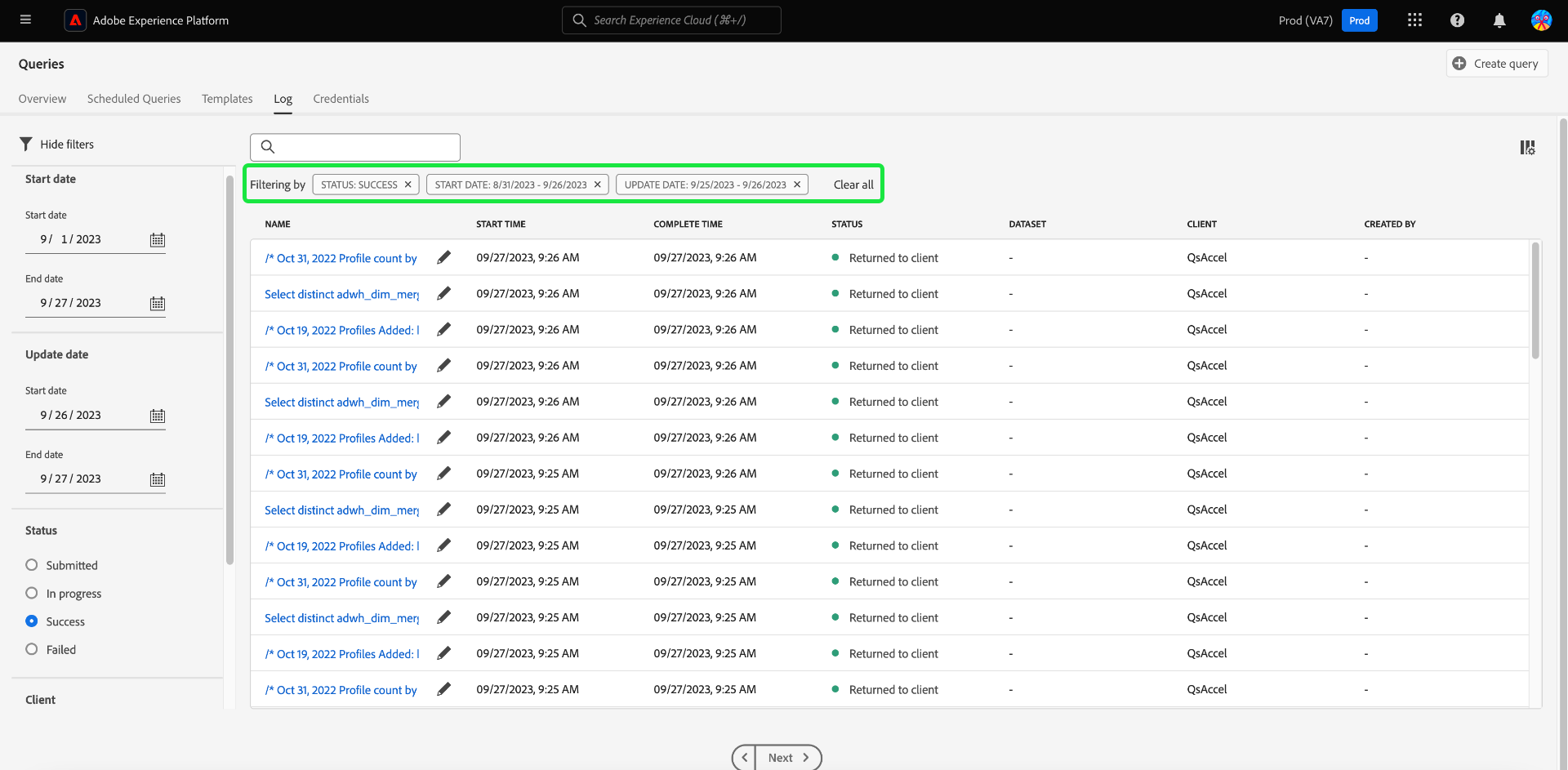Click the Create query button
The height and width of the screenshot is (770, 1568).
(x=1496, y=64)
